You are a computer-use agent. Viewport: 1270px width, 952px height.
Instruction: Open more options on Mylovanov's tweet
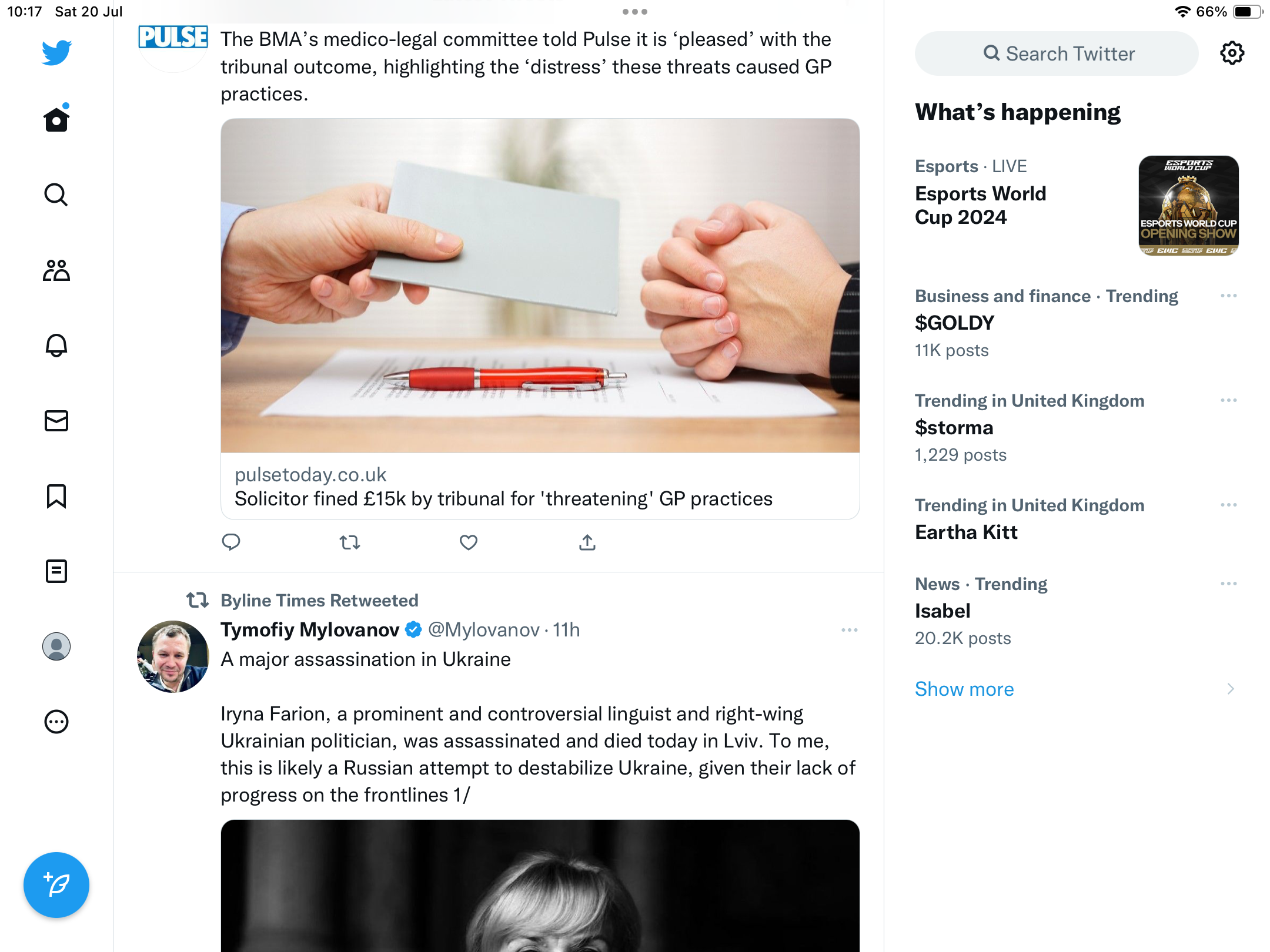point(849,630)
